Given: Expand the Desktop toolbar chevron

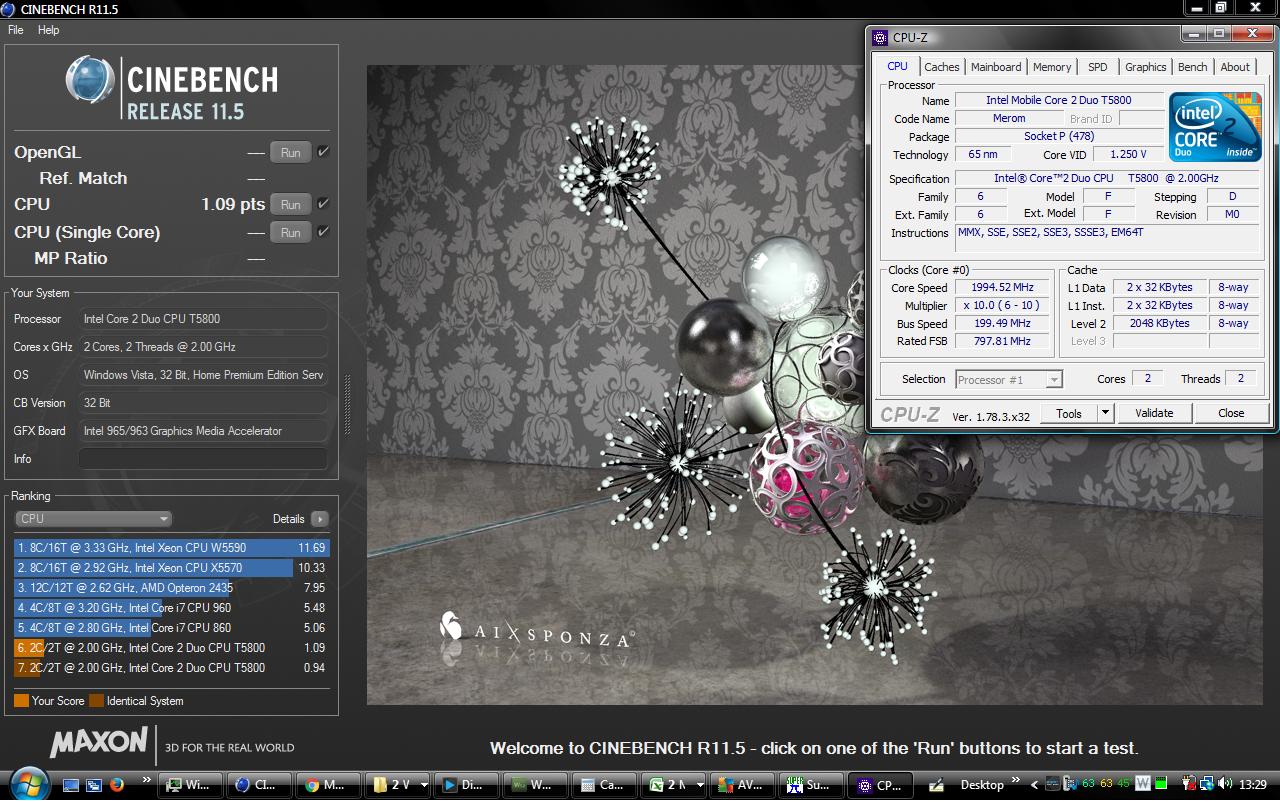Looking at the screenshot, I should point(1016,780).
